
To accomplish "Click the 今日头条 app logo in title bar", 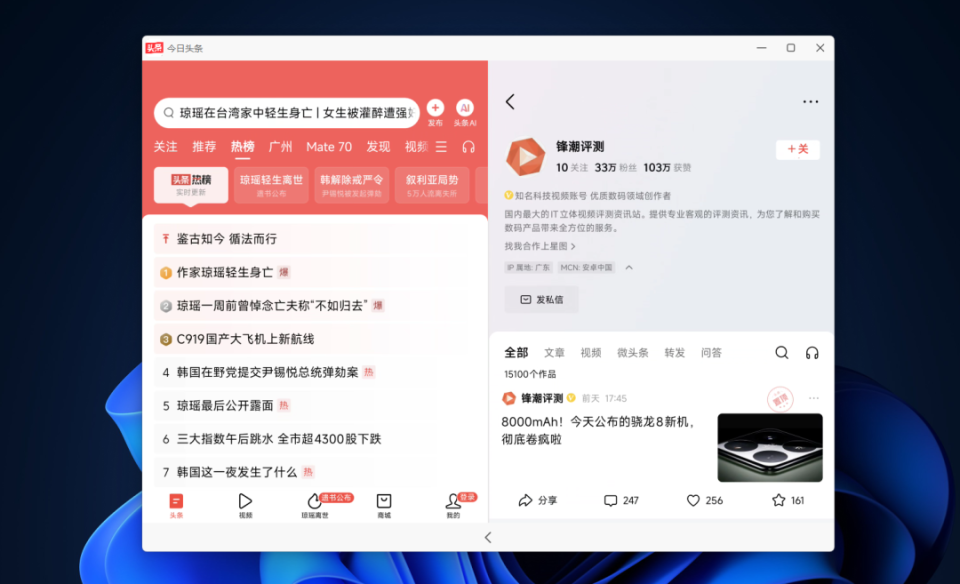I will (x=154, y=48).
